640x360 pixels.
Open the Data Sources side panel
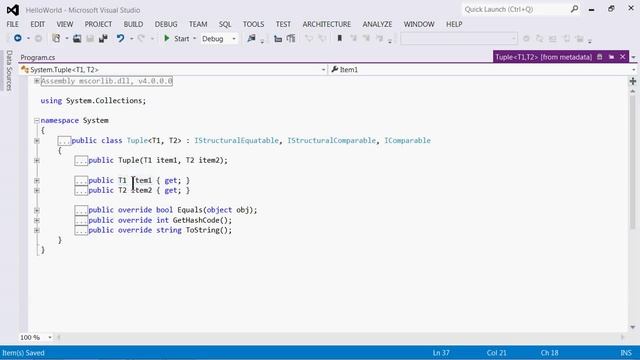(9, 70)
